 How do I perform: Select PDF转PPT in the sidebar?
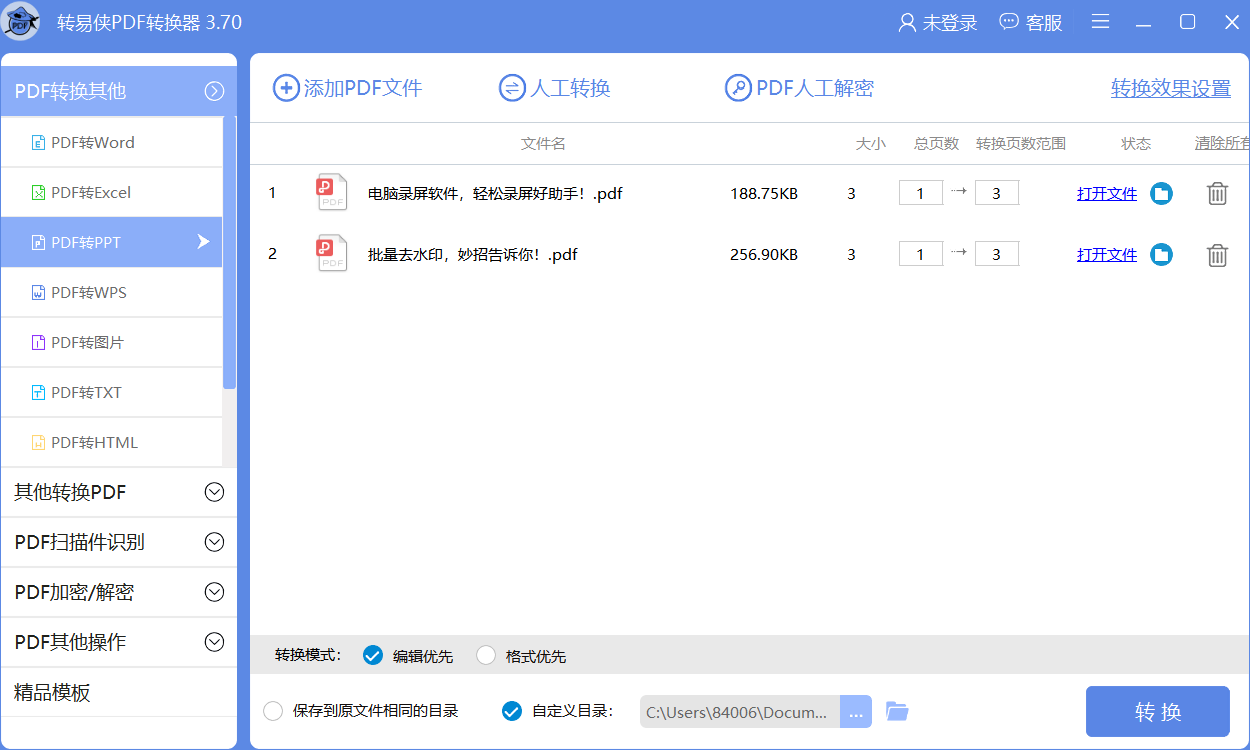click(112, 242)
